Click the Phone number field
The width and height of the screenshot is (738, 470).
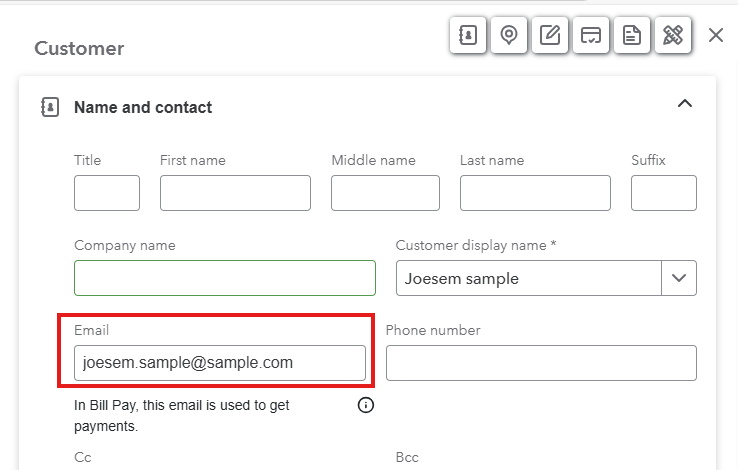tap(541, 363)
